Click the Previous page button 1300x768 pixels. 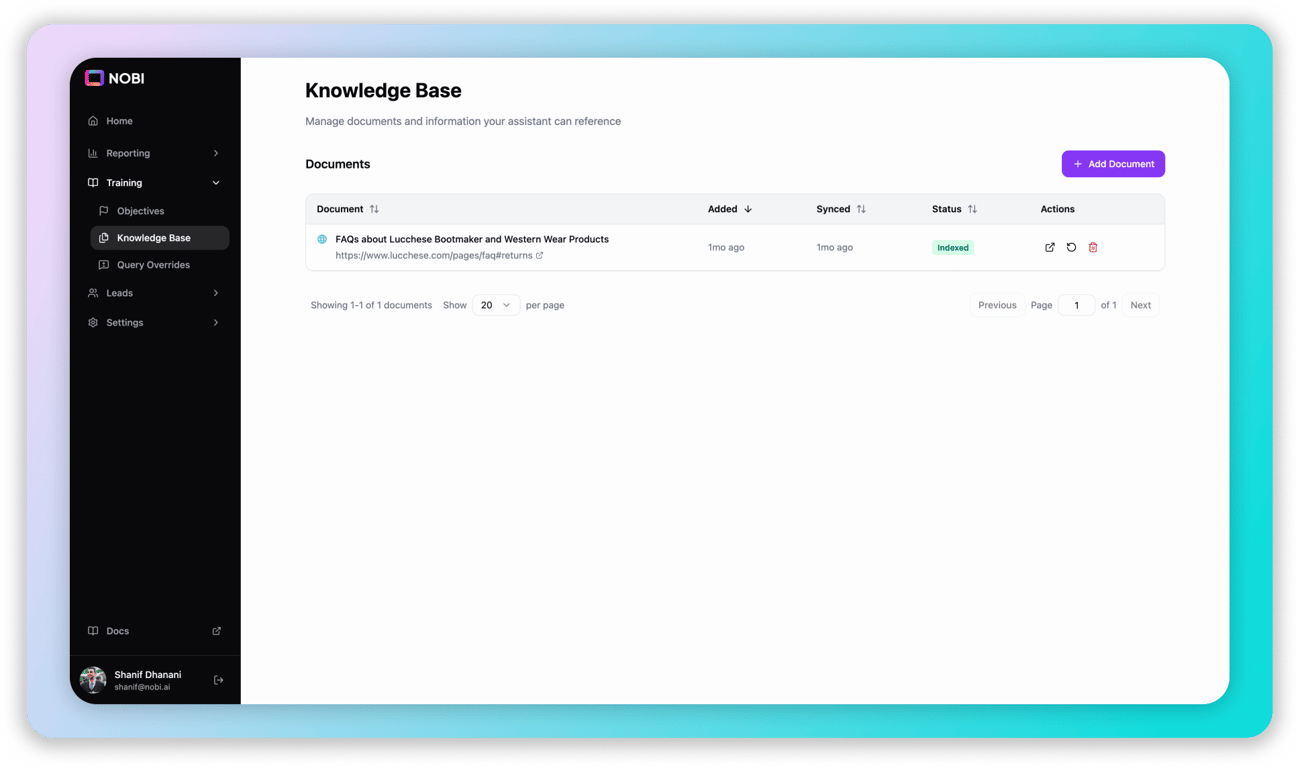coord(997,305)
